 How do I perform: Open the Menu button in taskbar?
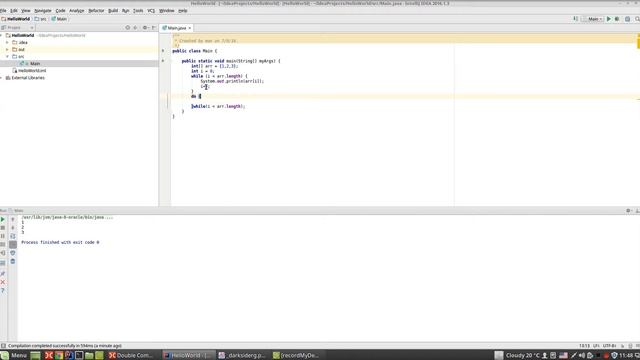[14, 356]
